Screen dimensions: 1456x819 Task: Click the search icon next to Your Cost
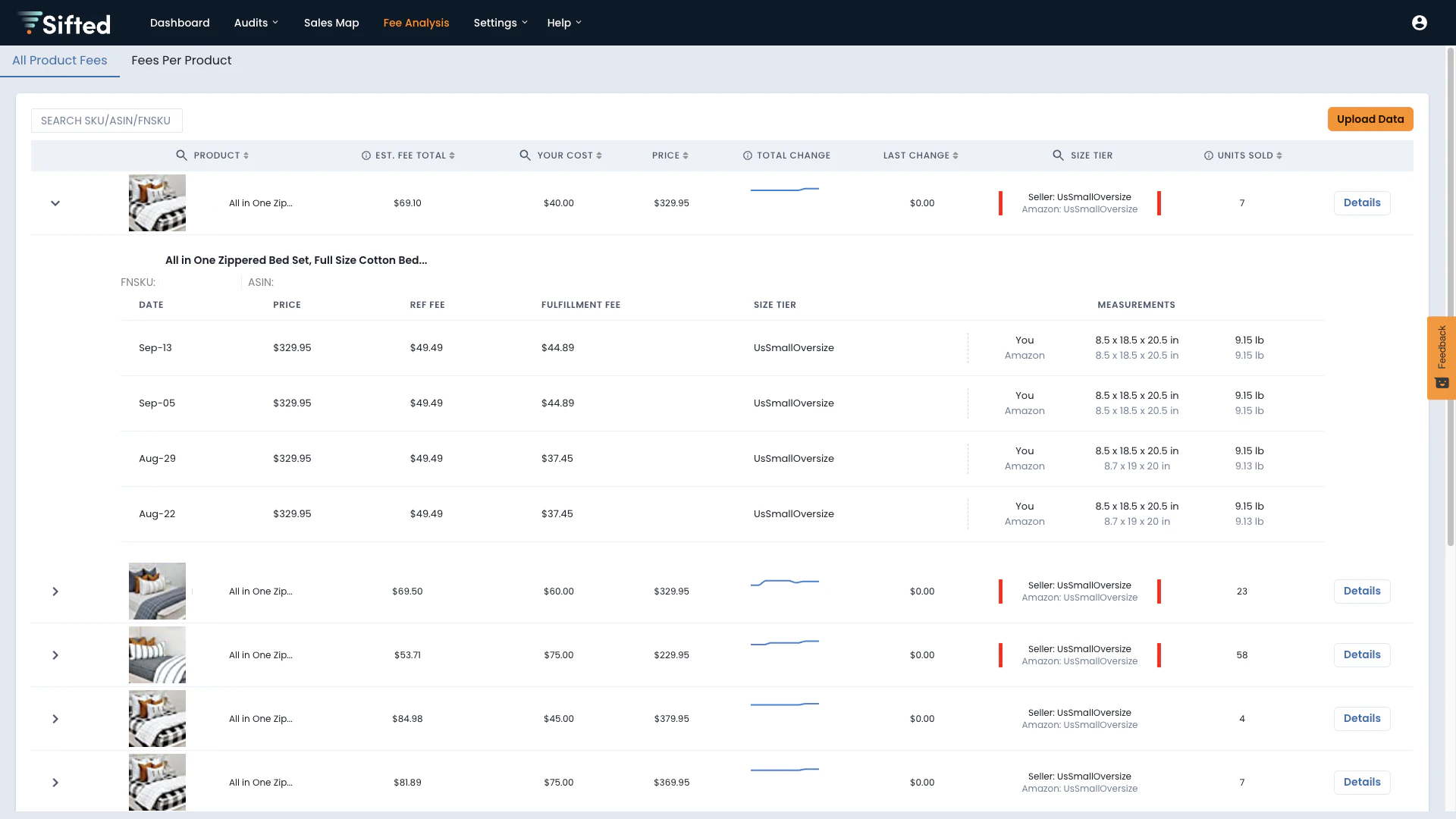(x=526, y=155)
